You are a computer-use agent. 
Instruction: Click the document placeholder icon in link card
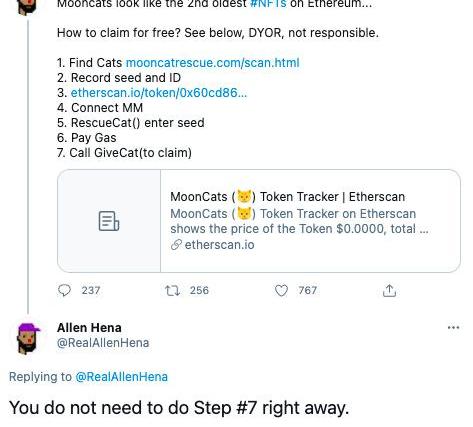(x=109, y=221)
